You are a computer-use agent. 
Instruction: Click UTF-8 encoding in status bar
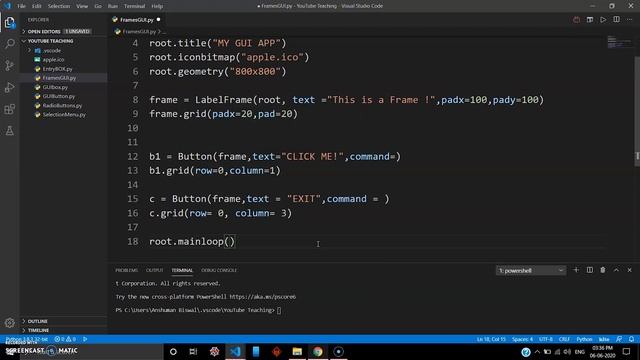tap(546, 339)
